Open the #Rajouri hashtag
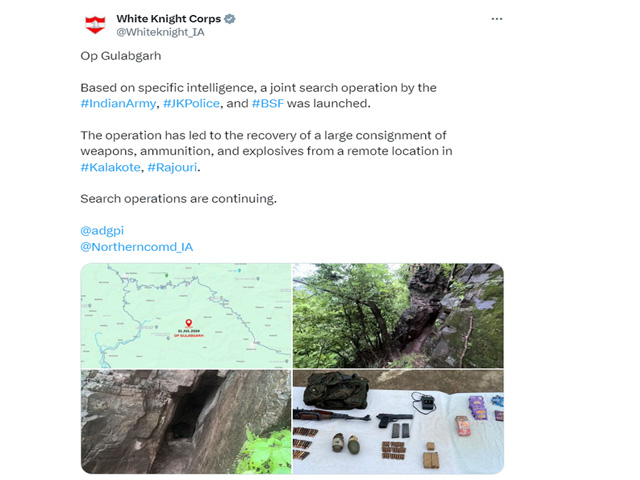 (172, 167)
